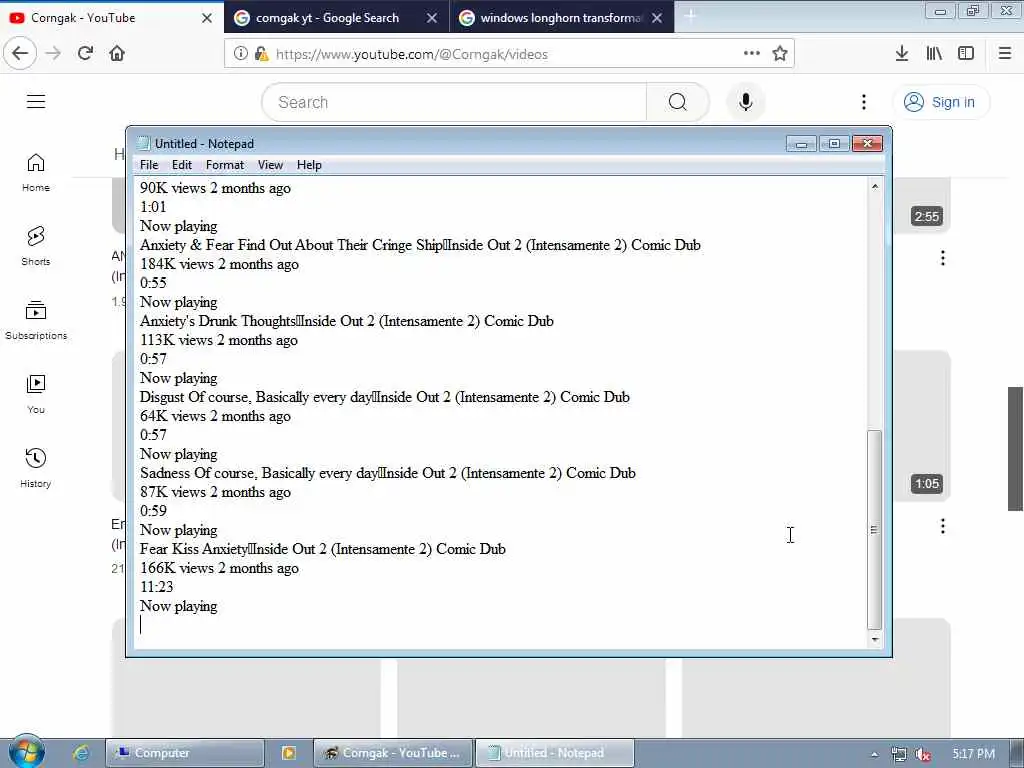Open the Windows Start orb
Image resolution: width=1024 pixels, height=768 pixels.
pyautogui.click(x=26, y=752)
